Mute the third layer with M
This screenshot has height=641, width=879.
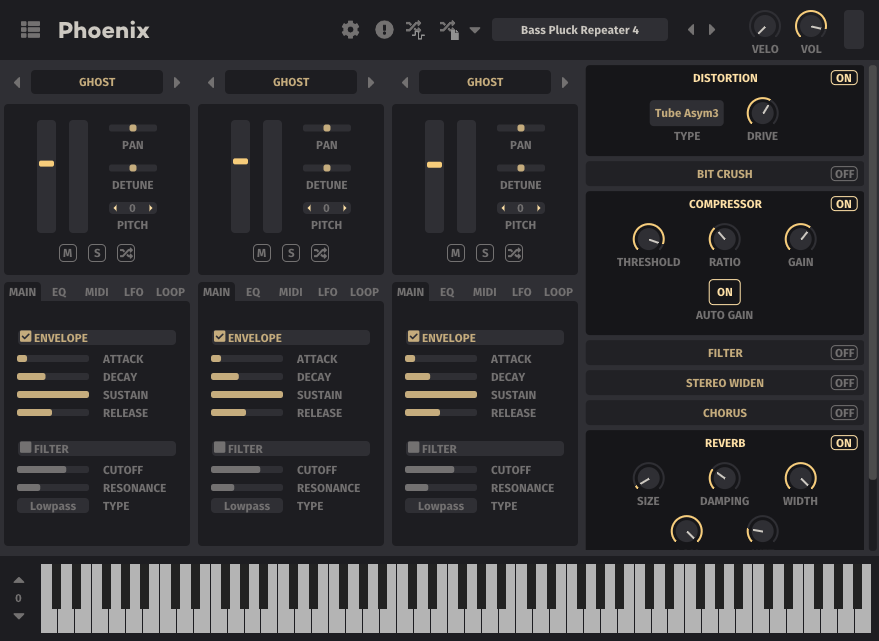pos(456,253)
